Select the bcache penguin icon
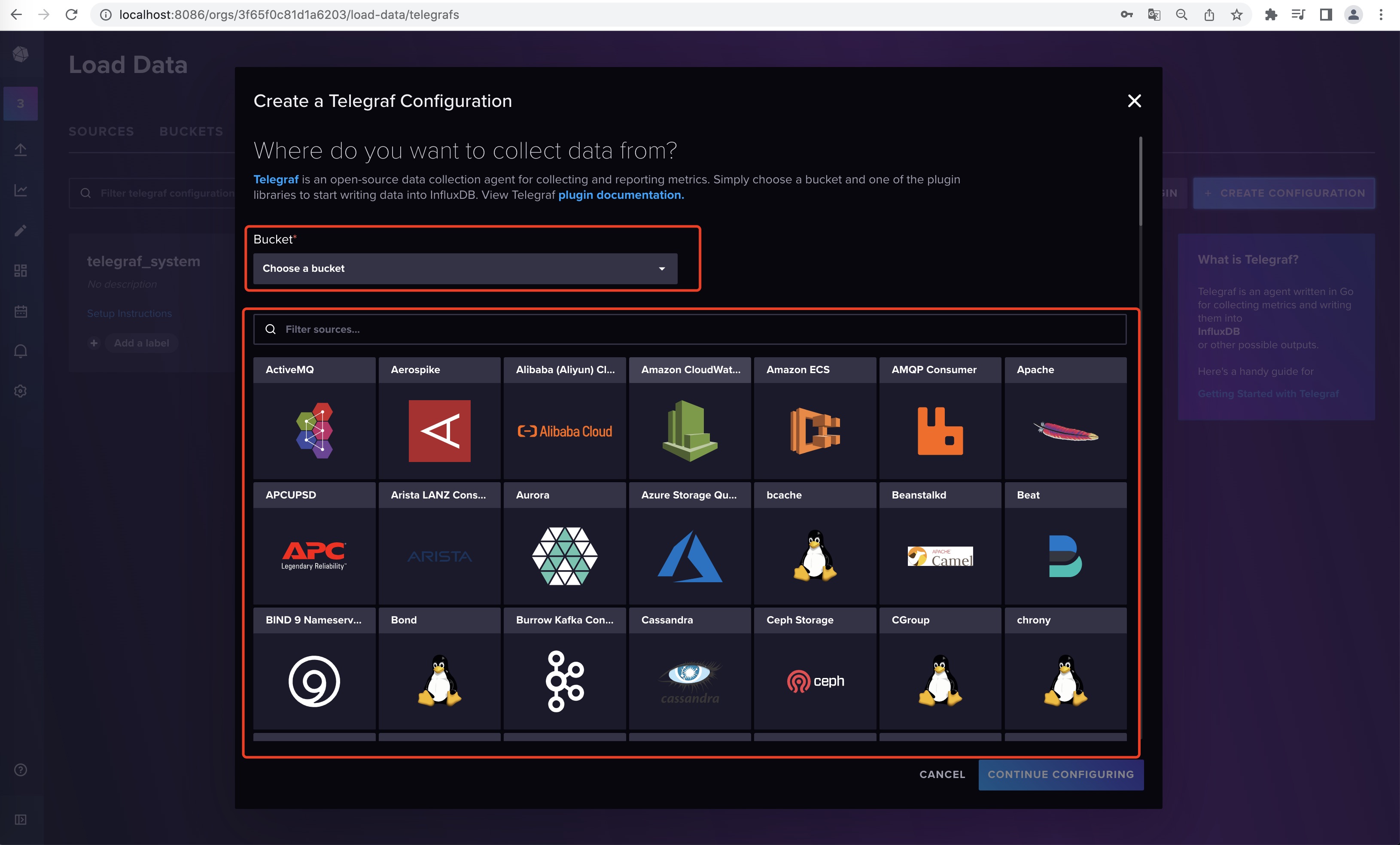The image size is (1400, 845). click(815, 556)
